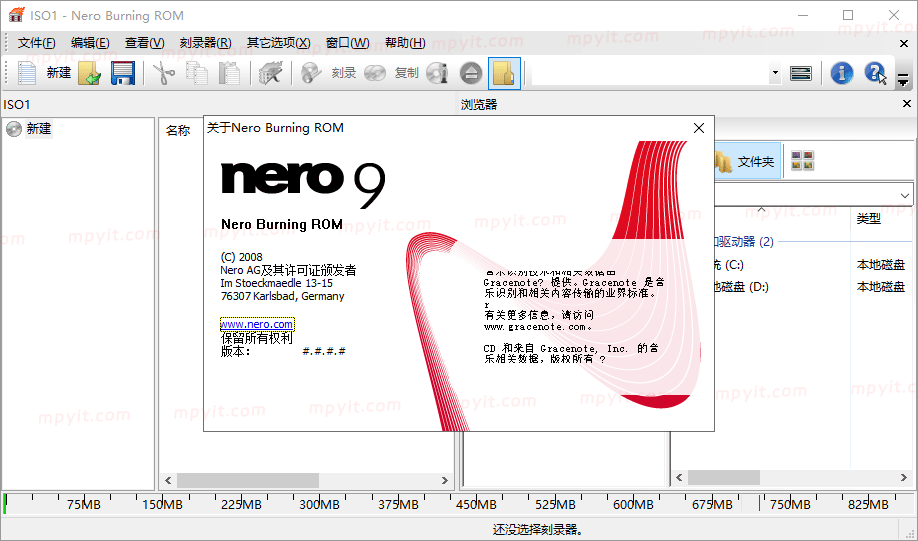Select the (D:) local disk row

coord(811,287)
